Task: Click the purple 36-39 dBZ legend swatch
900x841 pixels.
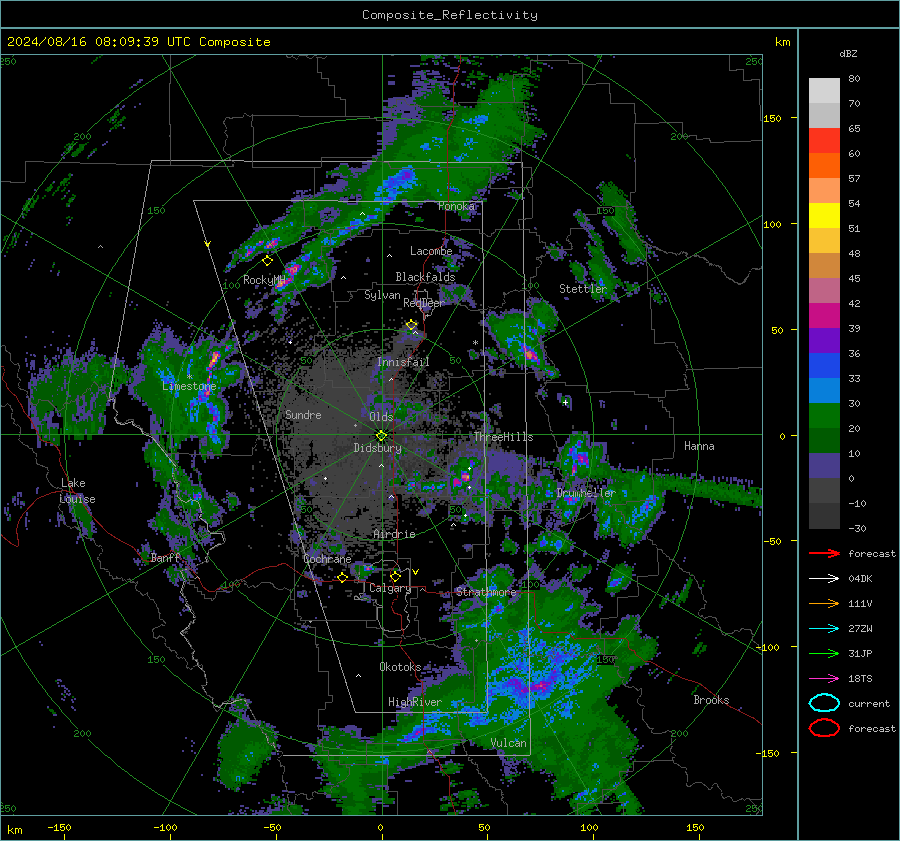Action: coord(824,341)
